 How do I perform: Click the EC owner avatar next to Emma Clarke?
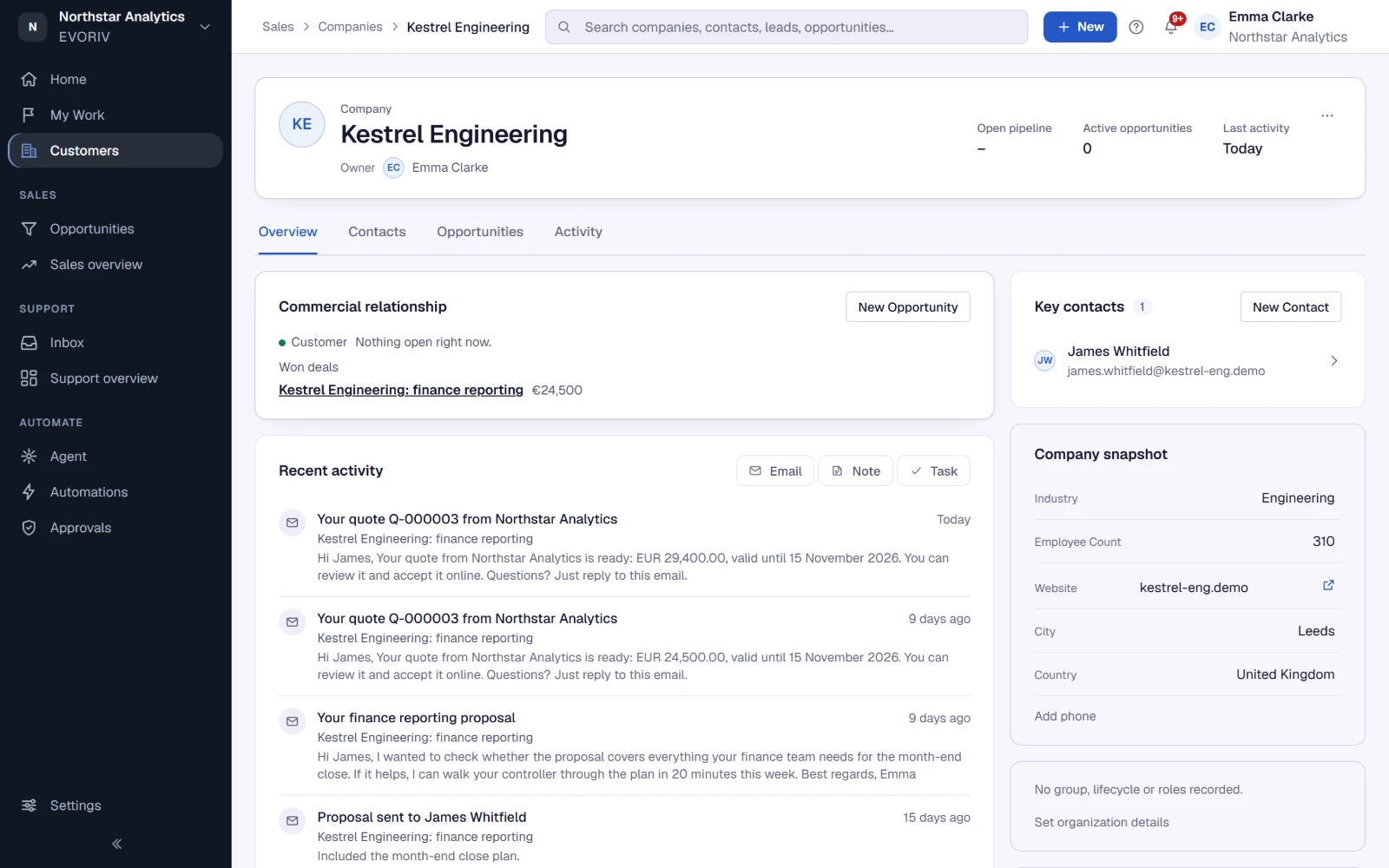(393, 168)
